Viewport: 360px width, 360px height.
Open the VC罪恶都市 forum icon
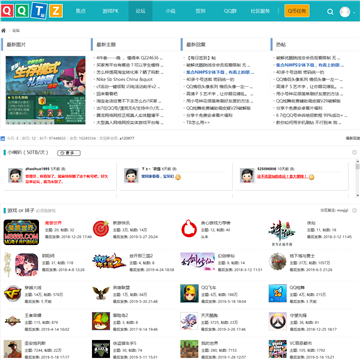278,349
